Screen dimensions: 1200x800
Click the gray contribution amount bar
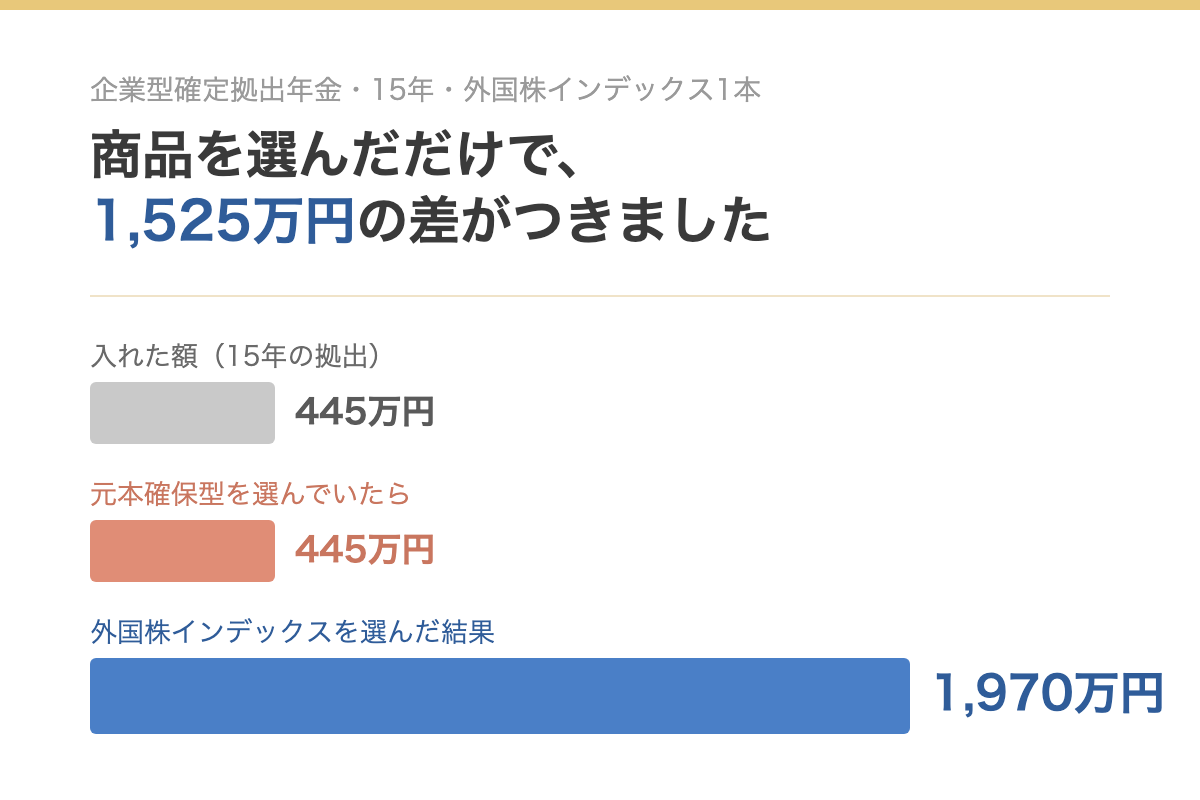182,413
